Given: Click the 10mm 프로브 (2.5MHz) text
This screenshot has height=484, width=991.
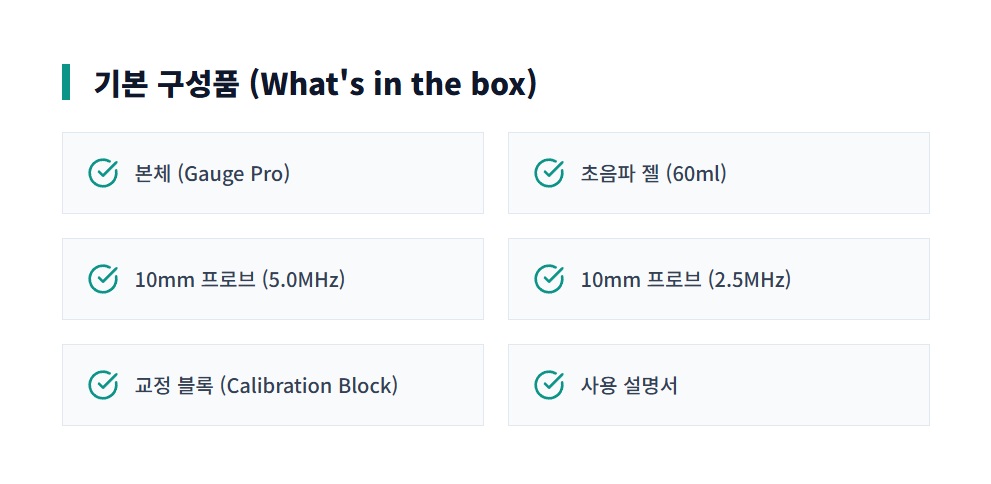Looking at the screenshot, I should [x=685, y=279].
